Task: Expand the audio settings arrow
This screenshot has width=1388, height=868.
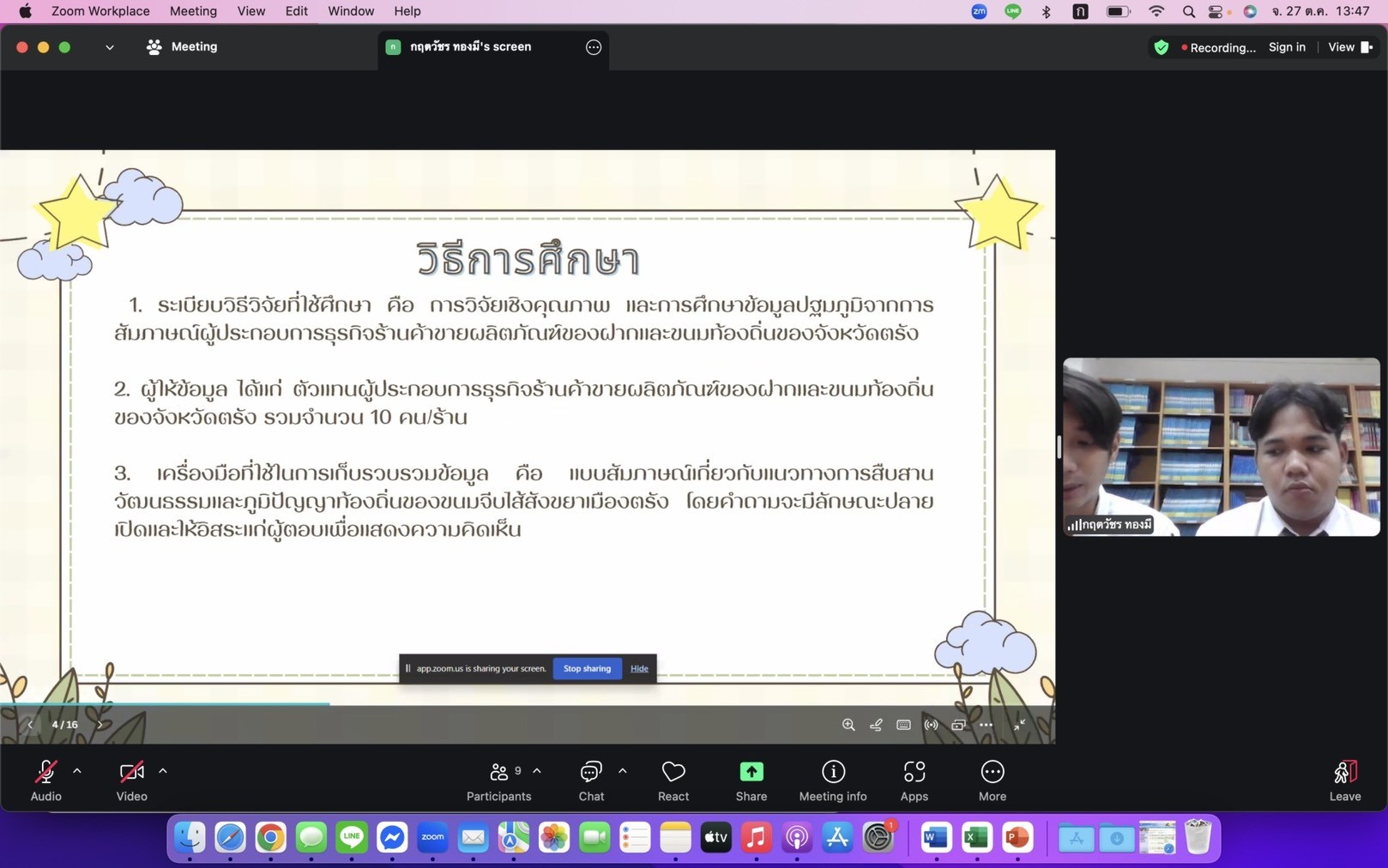Action: [77, 771]
